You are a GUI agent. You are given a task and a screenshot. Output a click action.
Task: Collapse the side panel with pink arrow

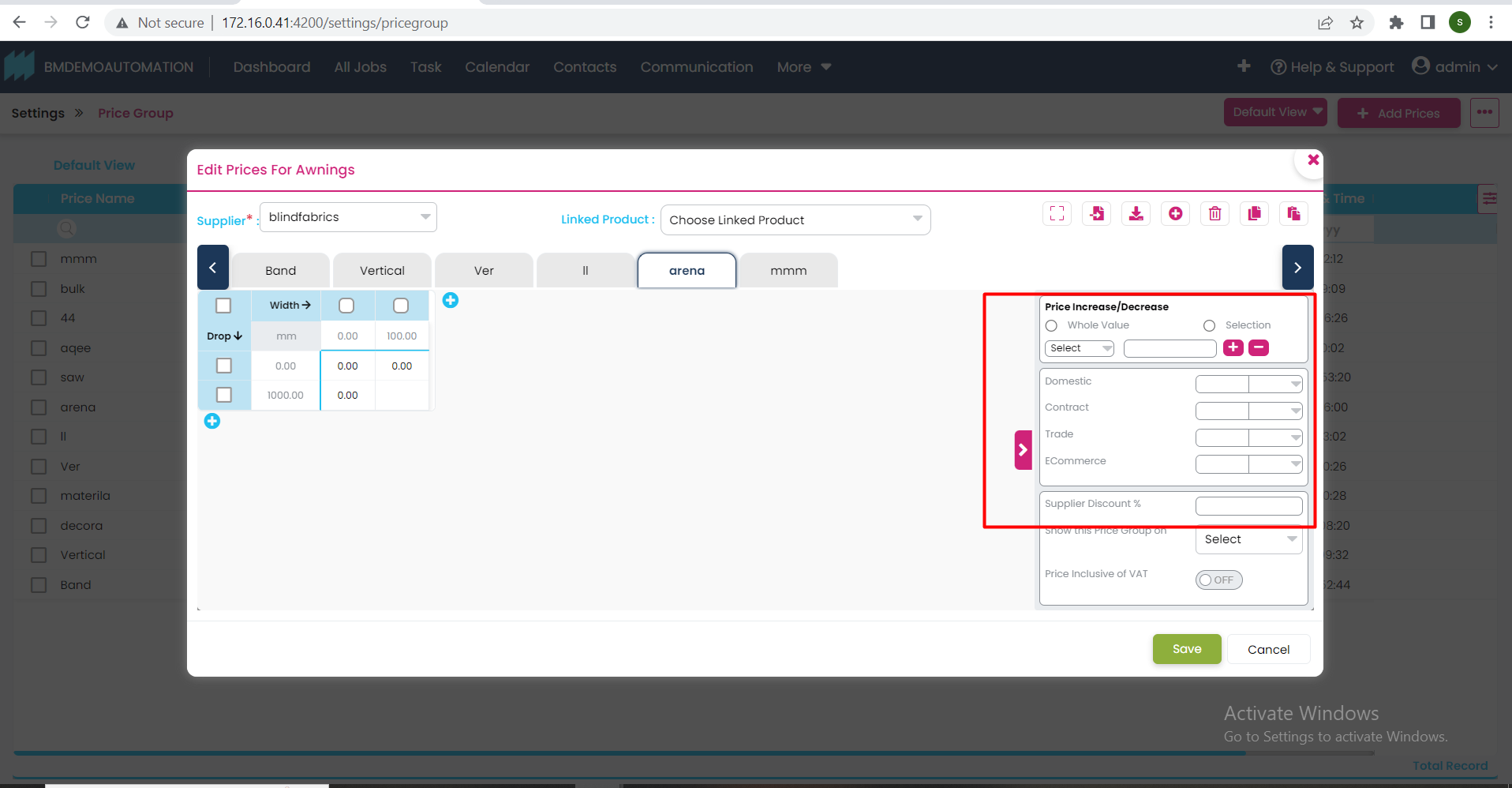1023,450
